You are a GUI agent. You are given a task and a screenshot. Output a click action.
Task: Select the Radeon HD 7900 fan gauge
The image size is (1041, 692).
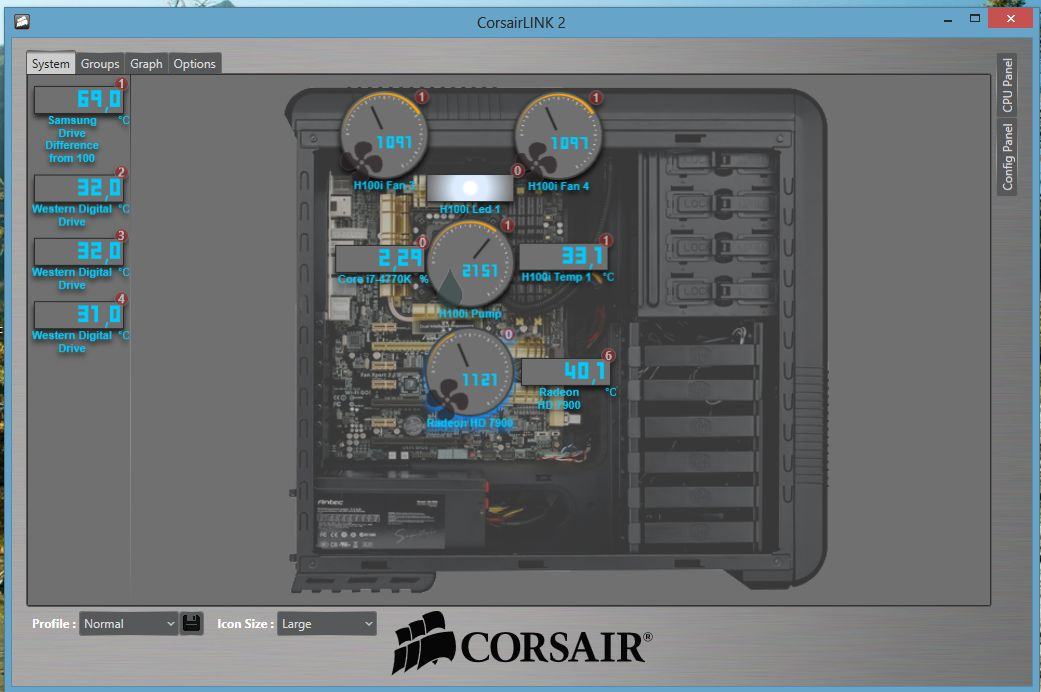pyautogui.click(x=469, y=372)
